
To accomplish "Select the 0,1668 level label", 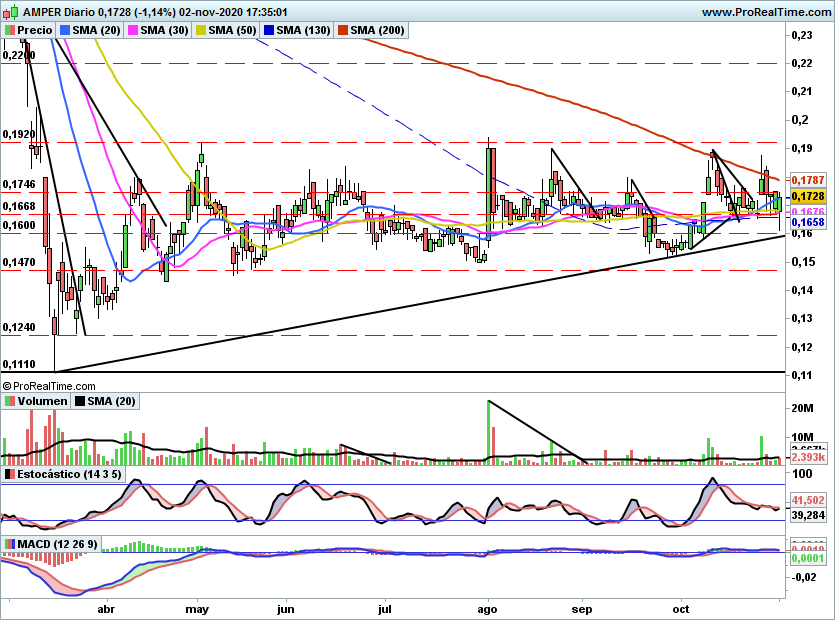I will 19,206.
